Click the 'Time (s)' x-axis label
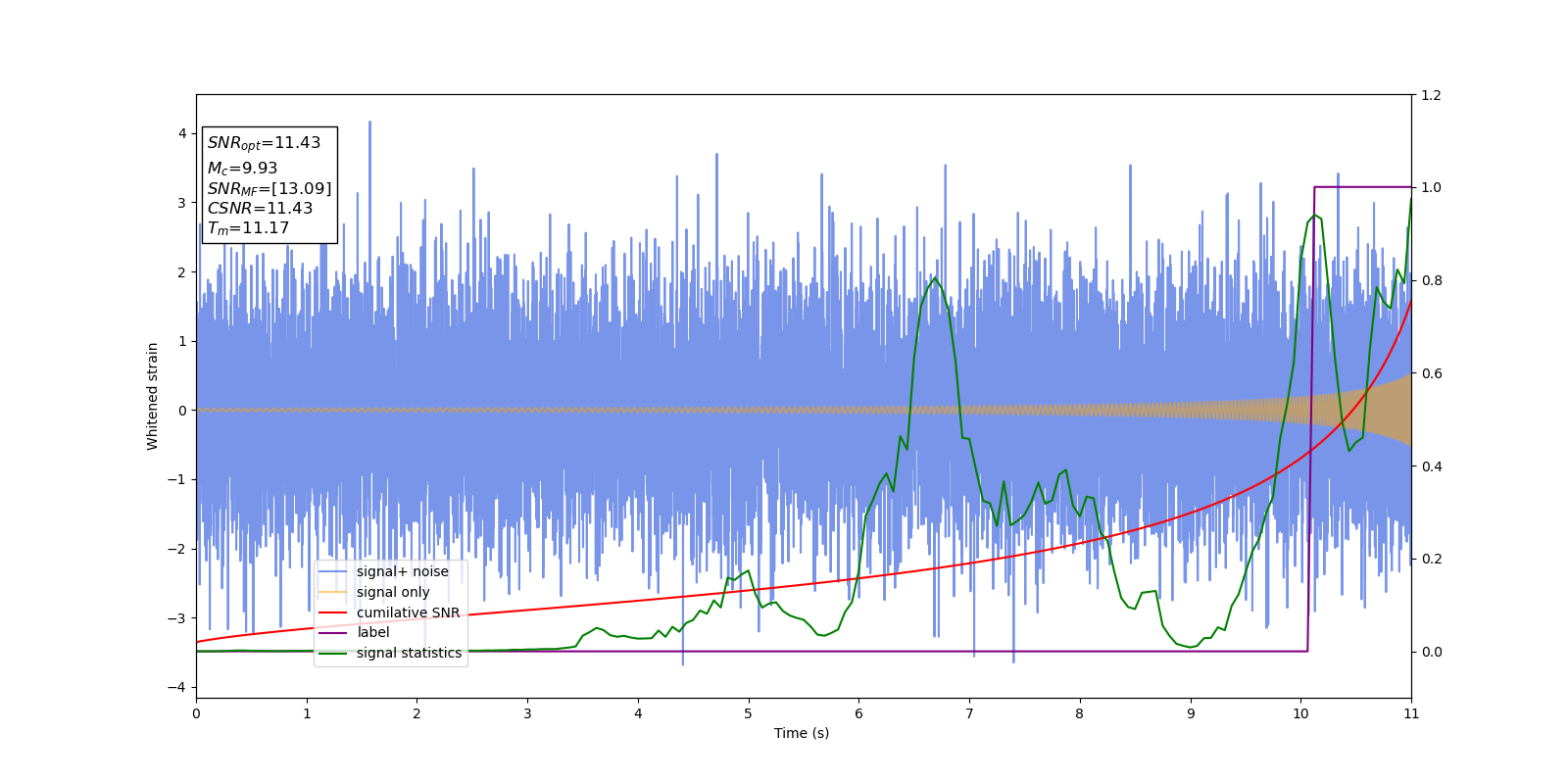 [x=802, y=733]
